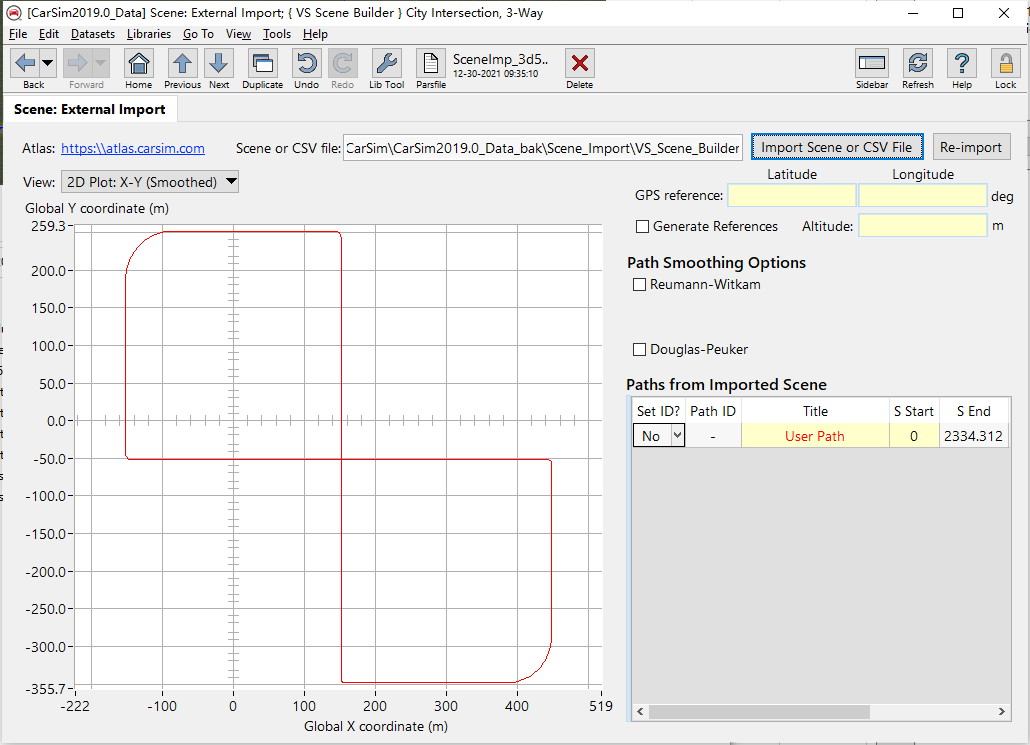
Task: Open the Datasets menu
Action: pos(93,34)
